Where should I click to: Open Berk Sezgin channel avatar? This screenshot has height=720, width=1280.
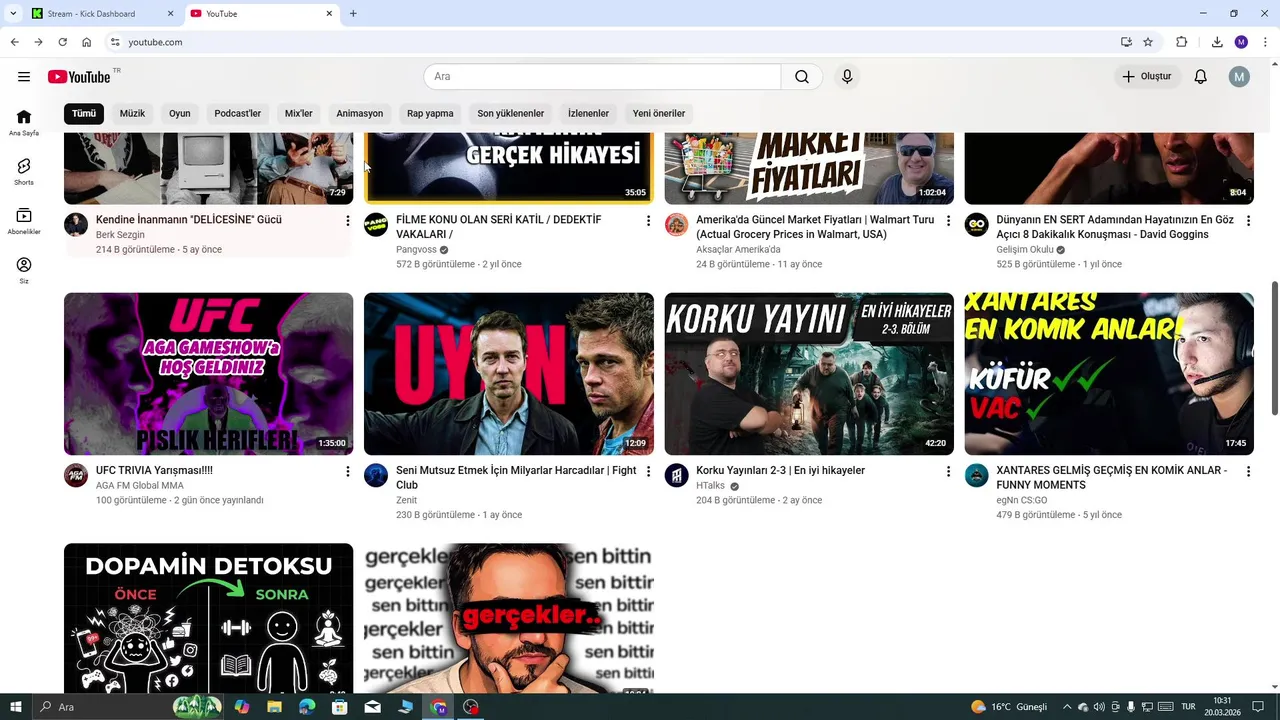click(76, 225)
